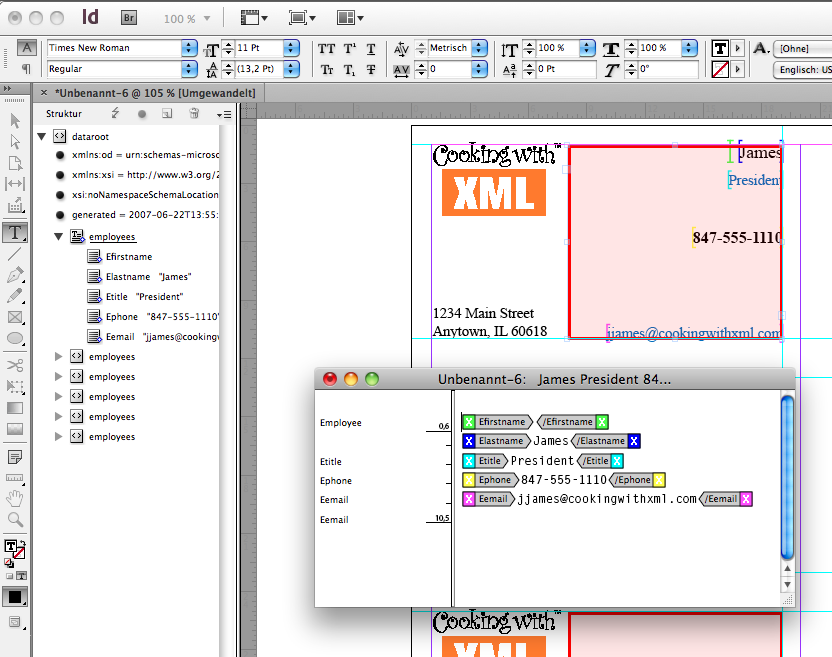Open the Metrisch kerning dropdown
This screenshot has width=832, height=657.
coord(479,48)
